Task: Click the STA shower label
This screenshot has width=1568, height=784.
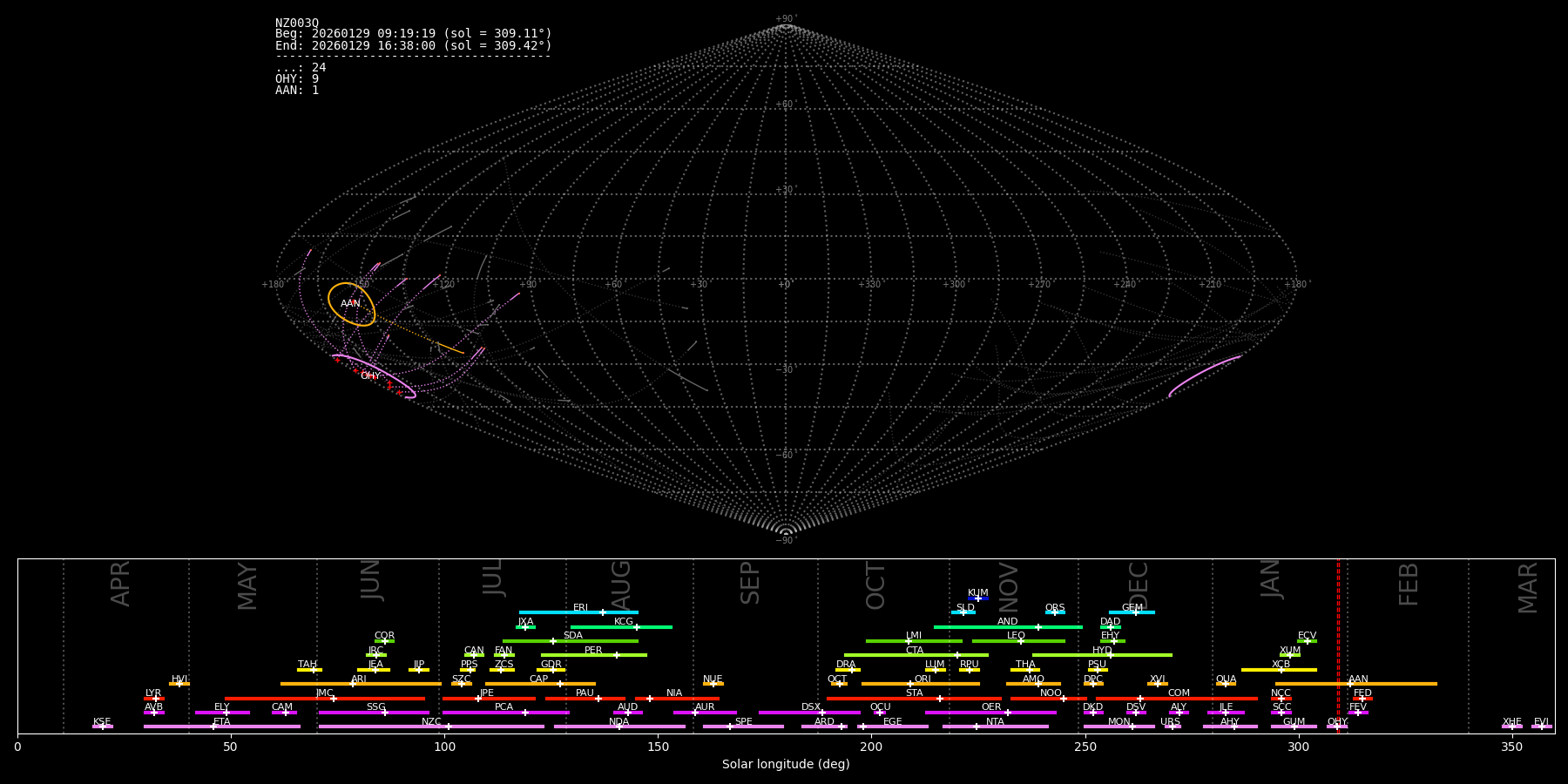Action: click(914, 693)
